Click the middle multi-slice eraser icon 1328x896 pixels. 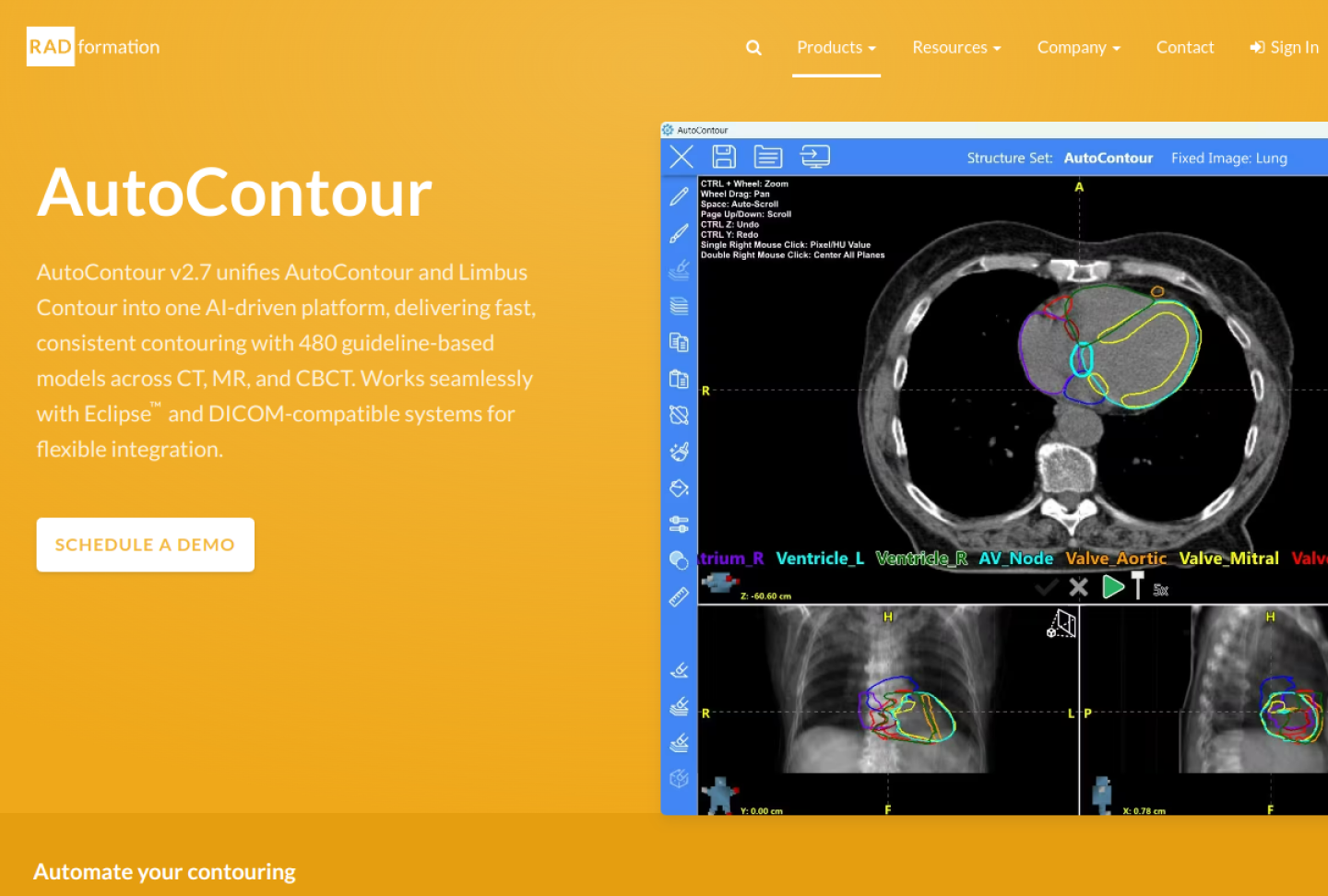pyautogui.click(x=679, y=706)
